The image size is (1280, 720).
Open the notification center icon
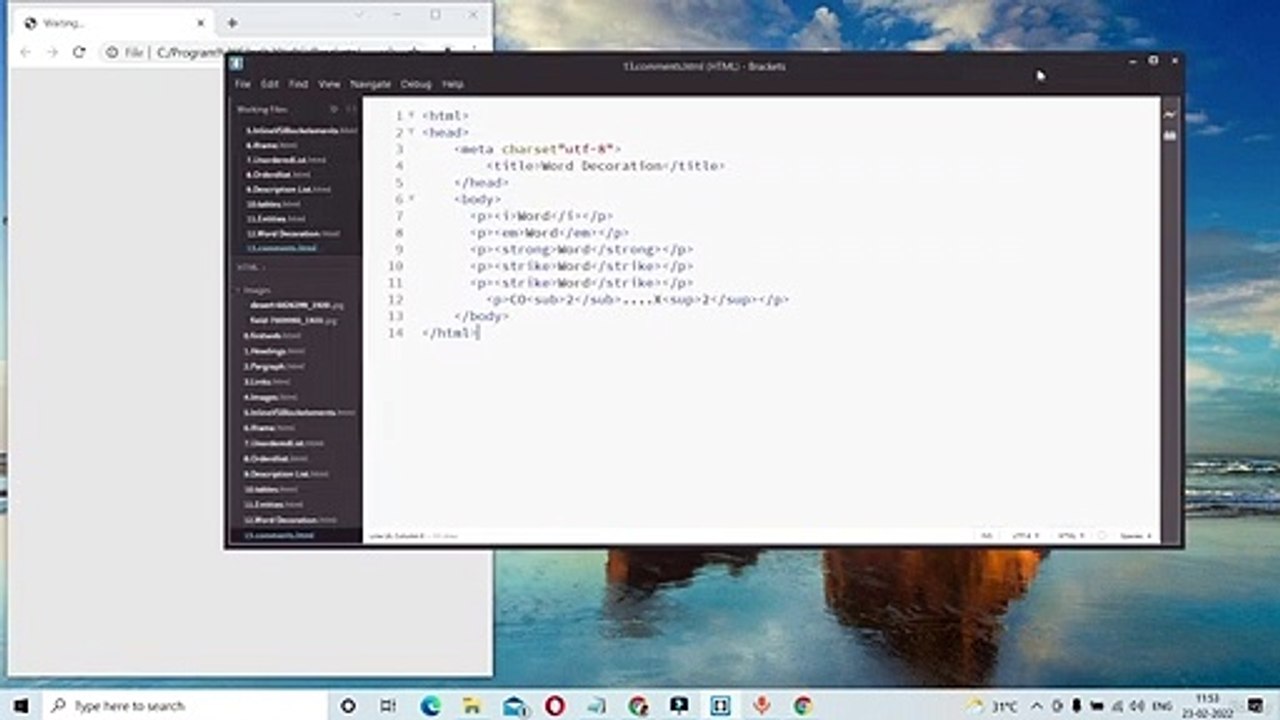(1255, 706)
